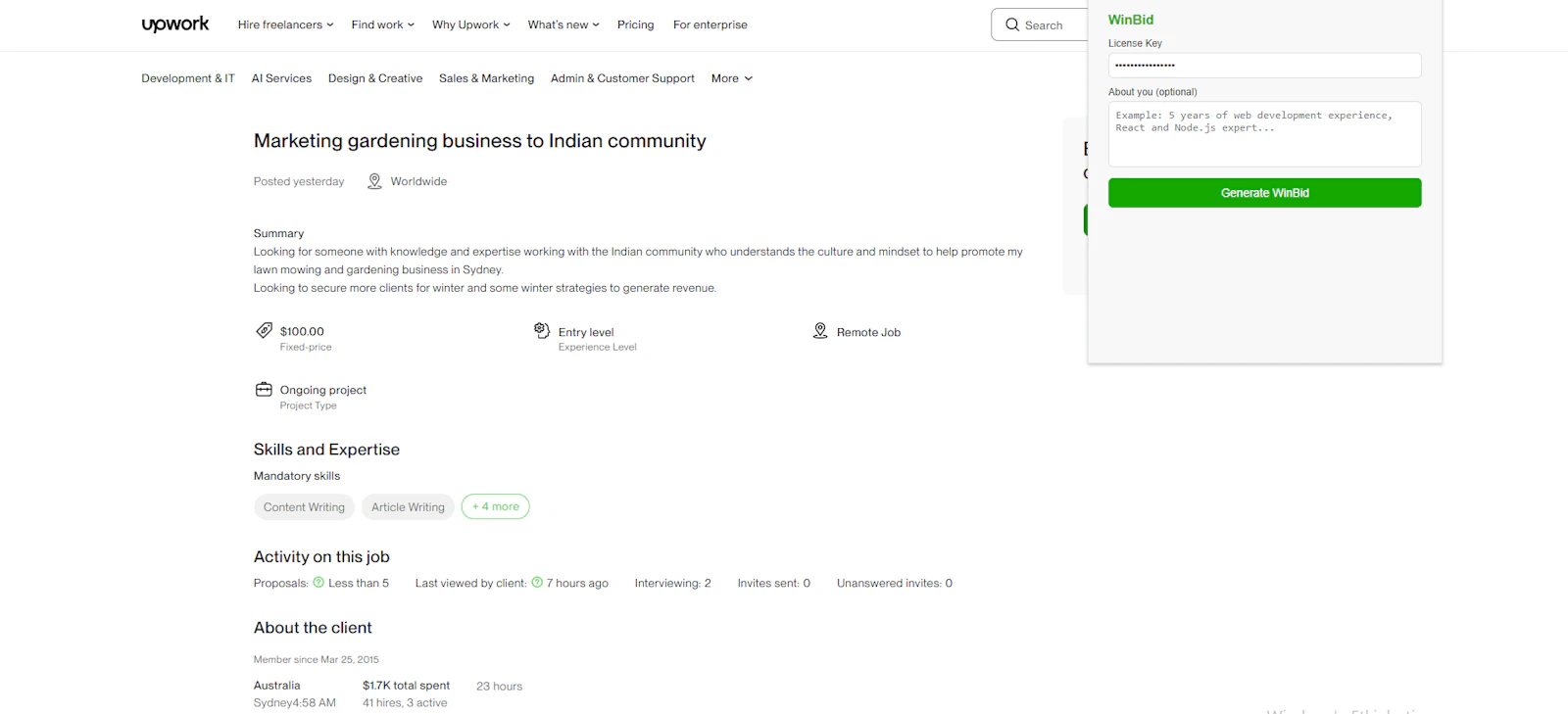Click the Worldwide location pin icon
Screen dimensions: 1568x714
tap(374, 181)
